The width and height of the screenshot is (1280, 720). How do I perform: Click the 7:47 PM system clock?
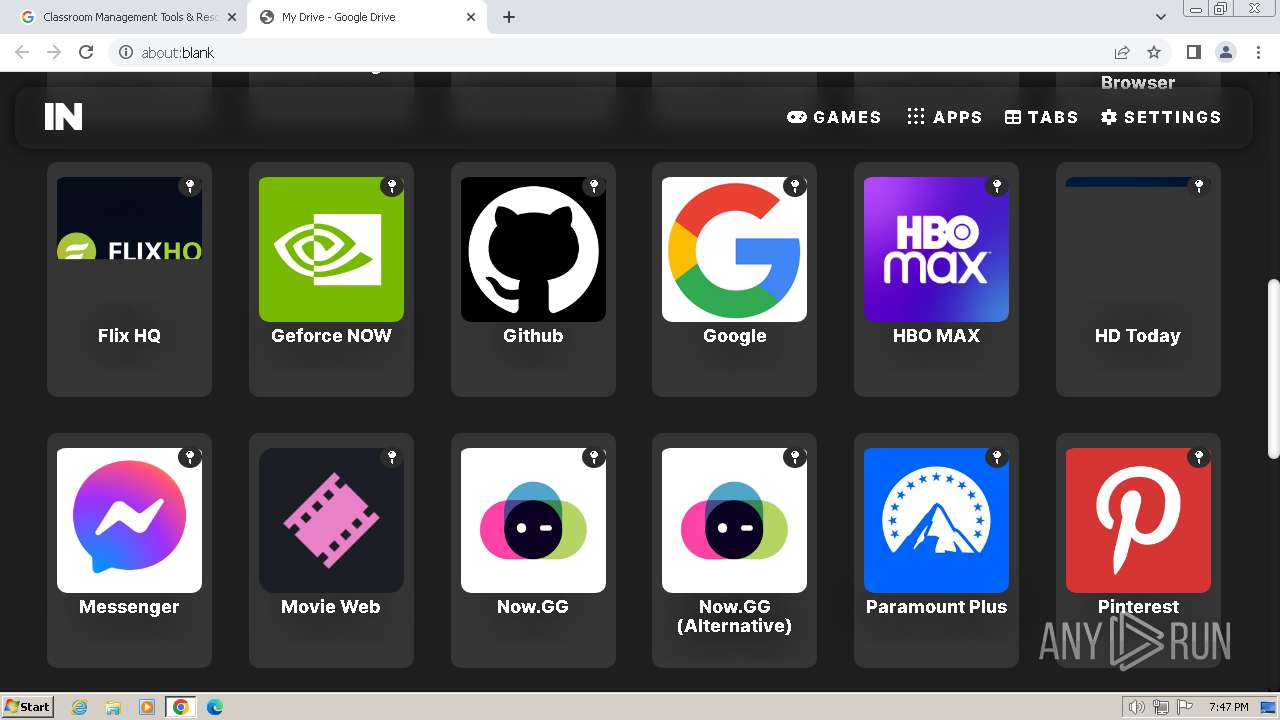pos(1229,707)
